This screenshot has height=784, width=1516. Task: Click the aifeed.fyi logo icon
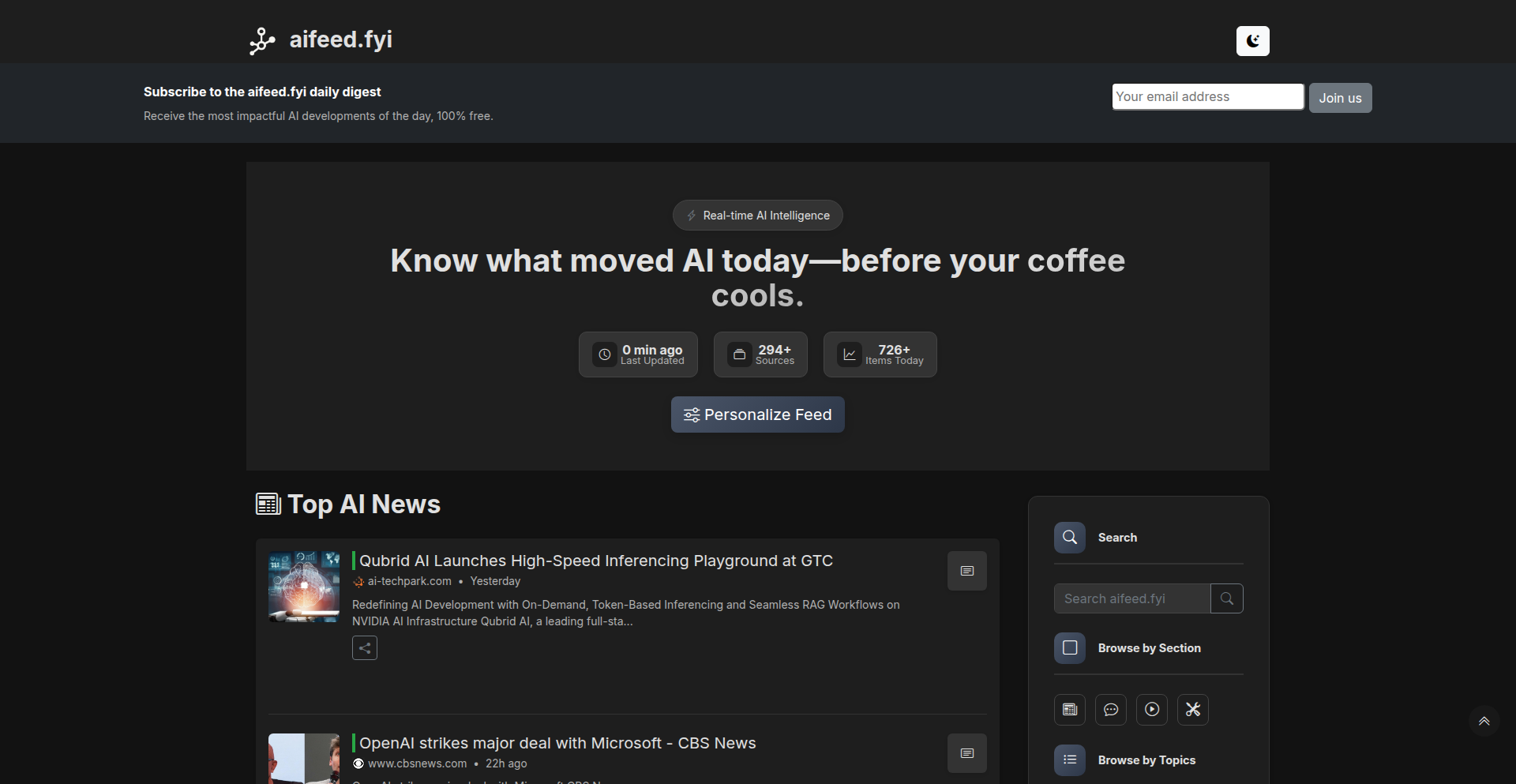tap(262, 40)
